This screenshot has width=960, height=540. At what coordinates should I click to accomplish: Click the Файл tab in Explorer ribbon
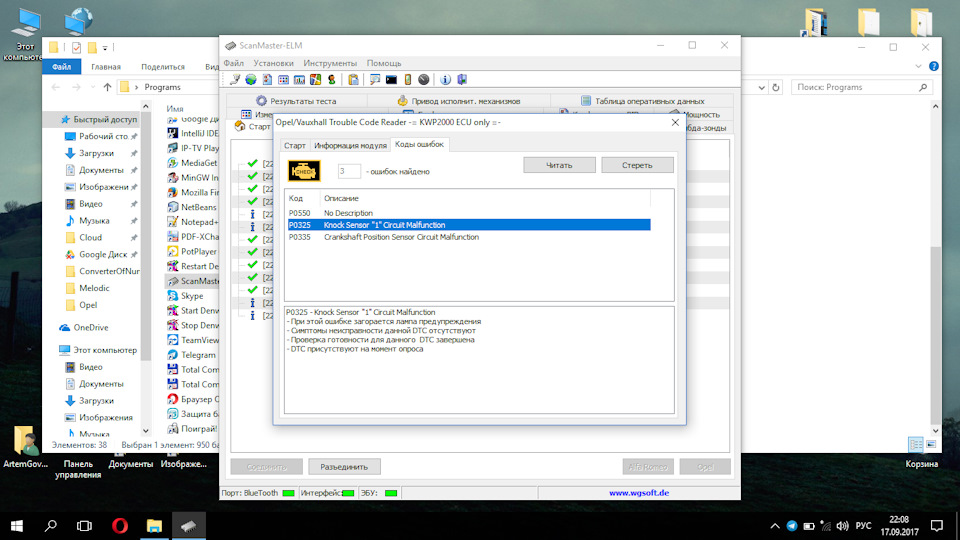(x=61, y=67)
